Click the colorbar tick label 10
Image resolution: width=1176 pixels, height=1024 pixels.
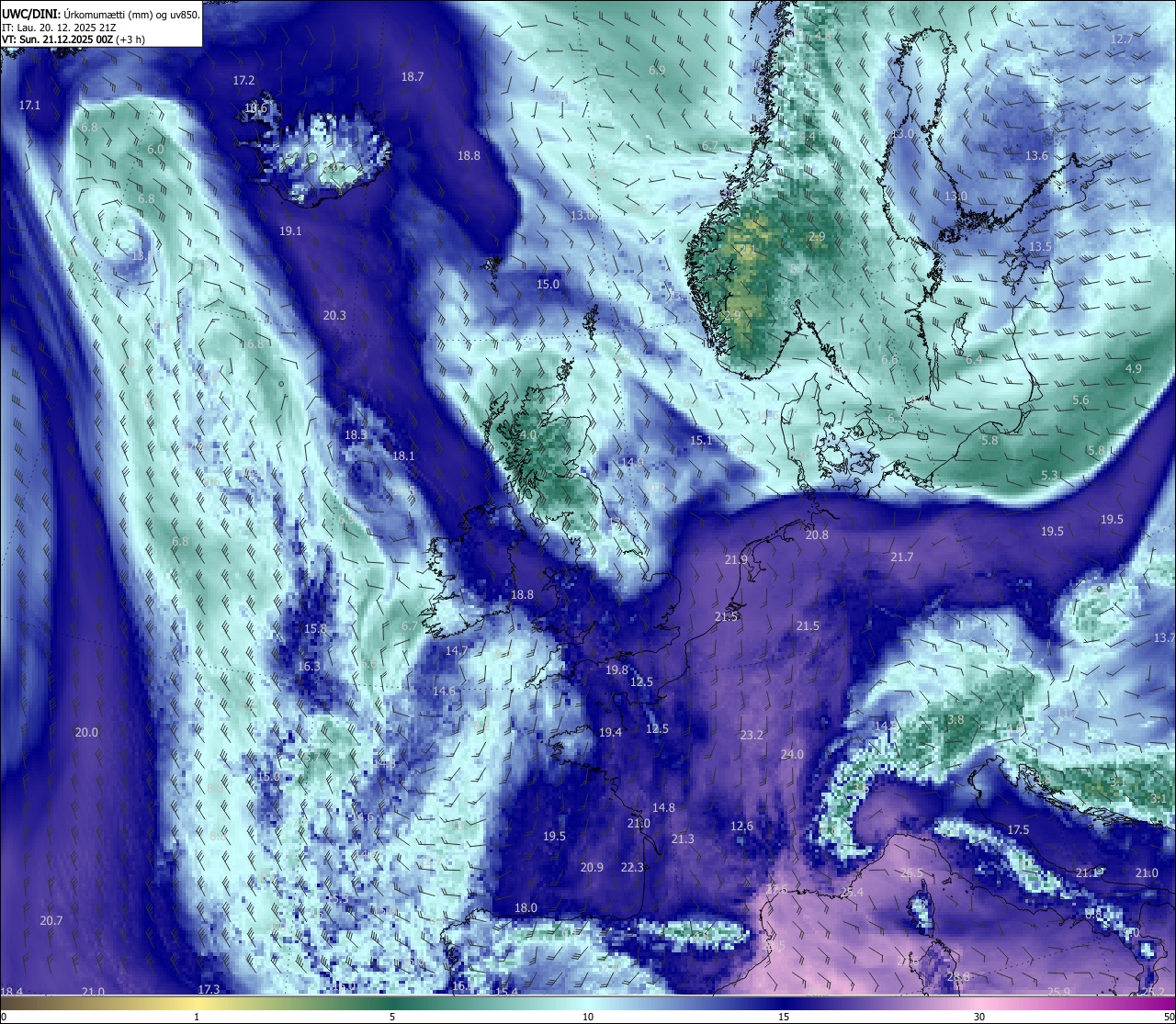588,1018
